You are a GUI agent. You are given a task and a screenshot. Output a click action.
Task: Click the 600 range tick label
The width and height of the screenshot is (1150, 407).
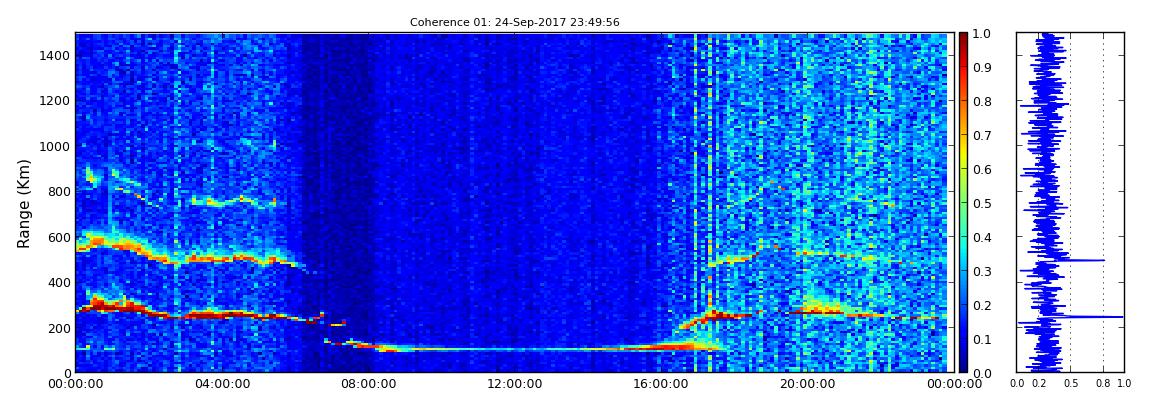click(59, 238)
